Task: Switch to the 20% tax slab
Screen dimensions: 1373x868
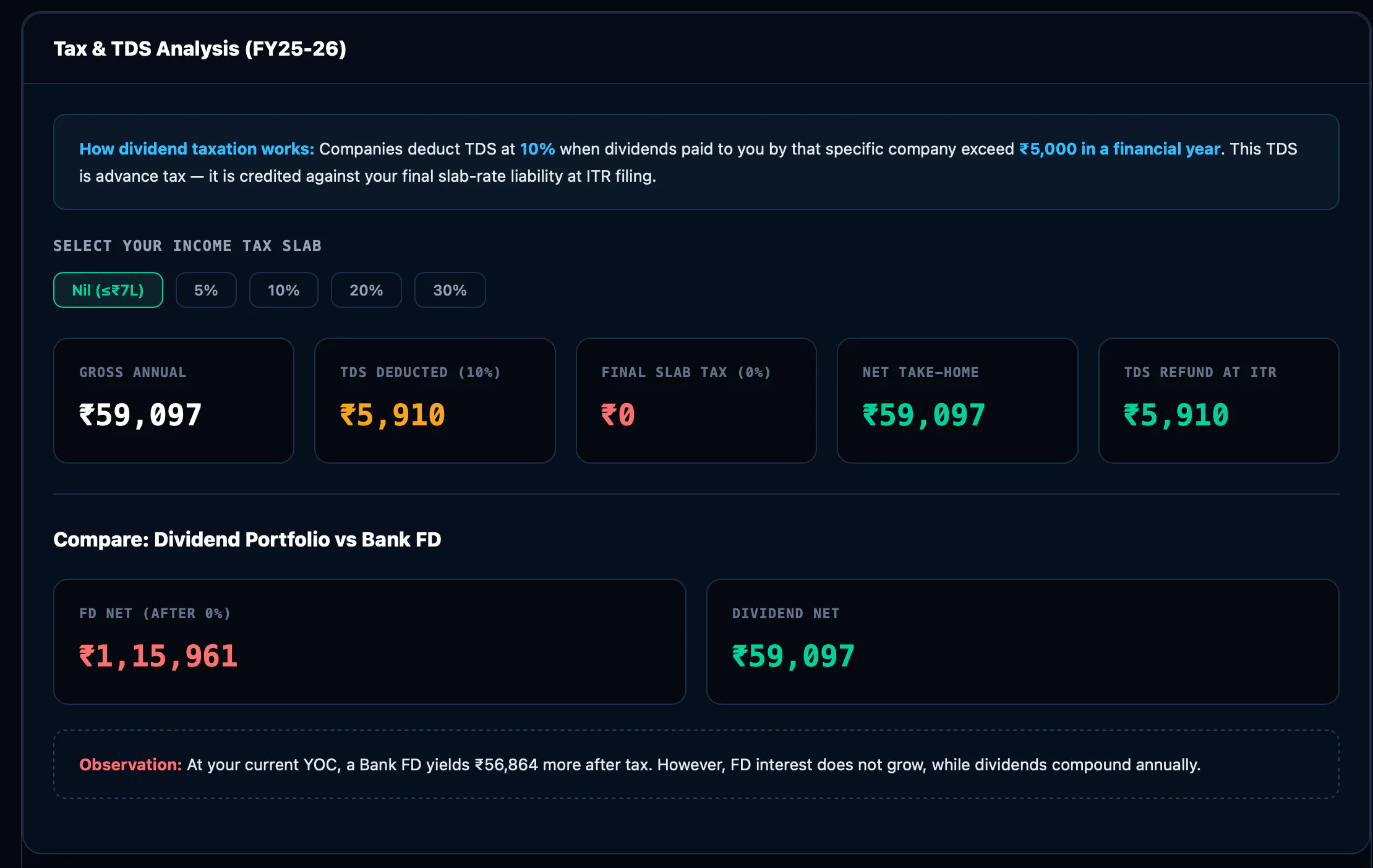Action: coord(366,290)
